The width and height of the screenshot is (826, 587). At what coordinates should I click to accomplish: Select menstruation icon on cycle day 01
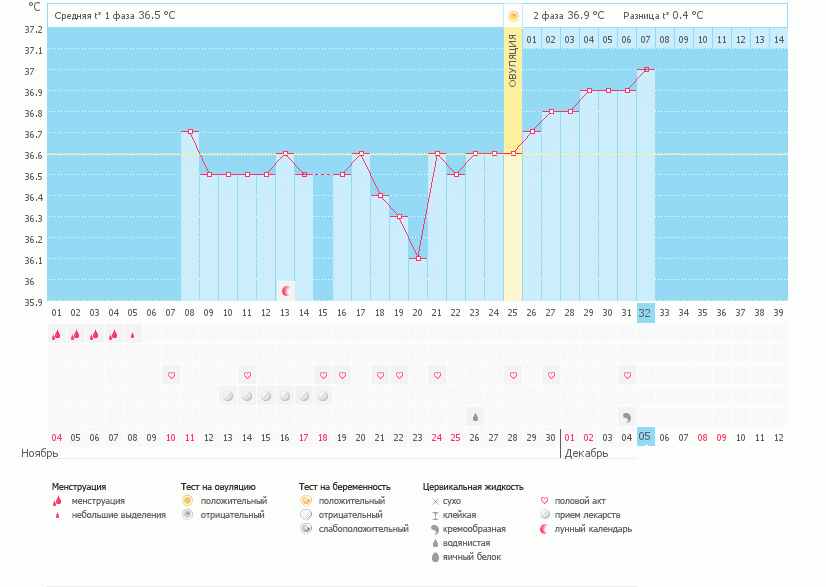click(x=57, y=335)
